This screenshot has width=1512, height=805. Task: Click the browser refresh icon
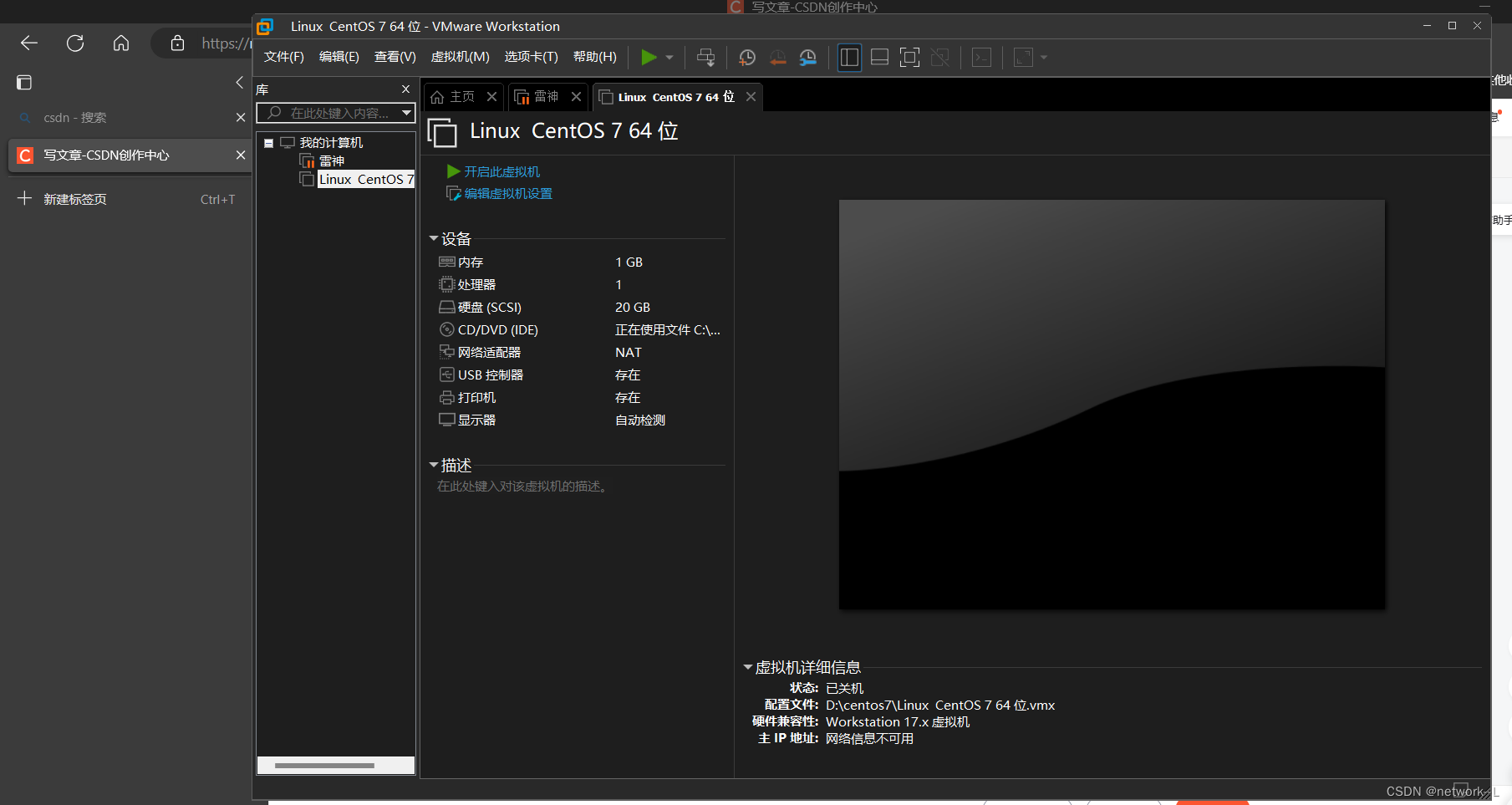(75, 43)
